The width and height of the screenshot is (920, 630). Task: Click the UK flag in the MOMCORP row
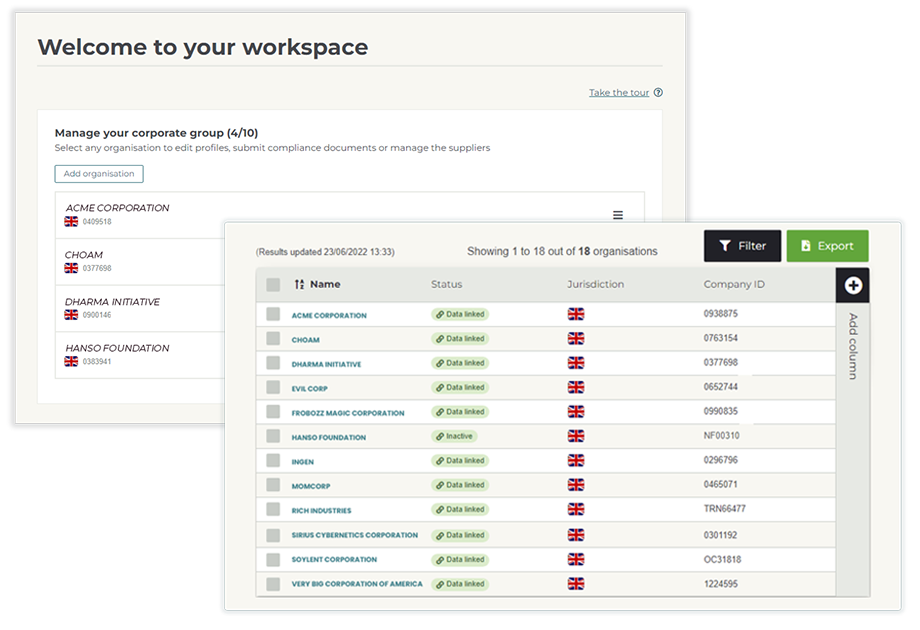coord(576,485)
